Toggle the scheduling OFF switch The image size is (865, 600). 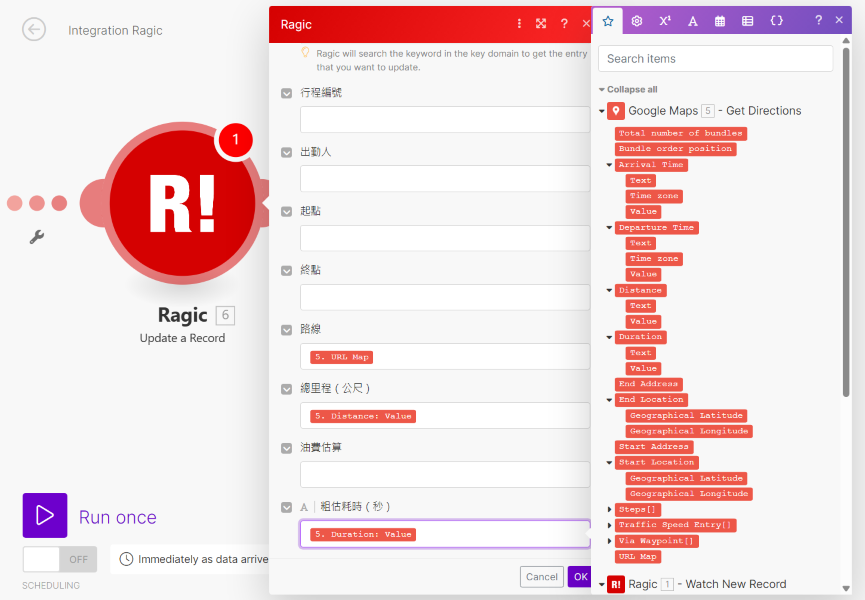coord(60,559)
